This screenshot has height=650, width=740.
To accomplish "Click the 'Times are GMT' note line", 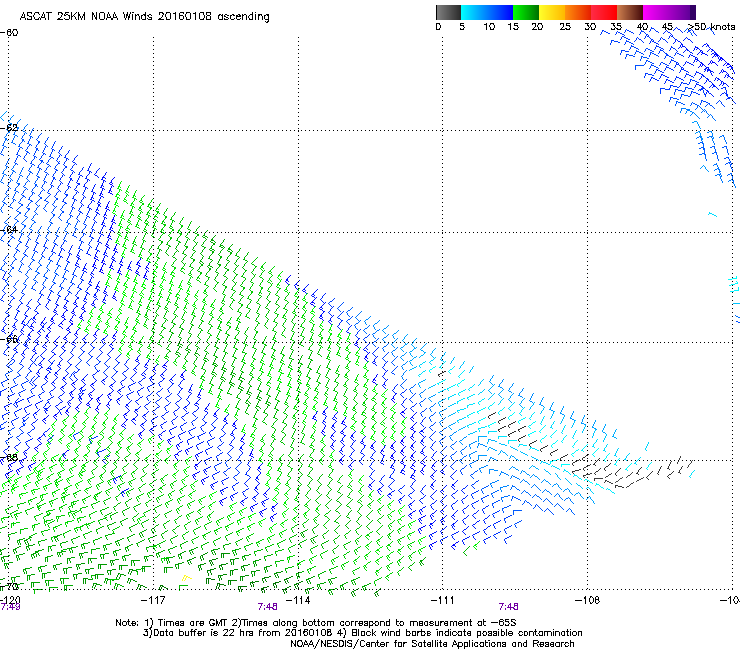I will tap(316, 623).
